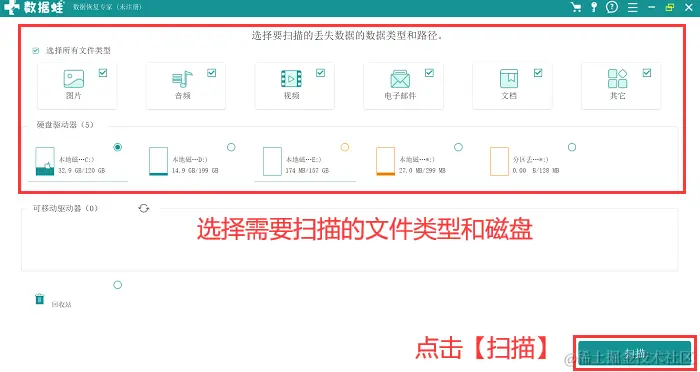Viewport: 700px width, 372px height.
Task: Click the E: drive disk icon
Action: 272,161
